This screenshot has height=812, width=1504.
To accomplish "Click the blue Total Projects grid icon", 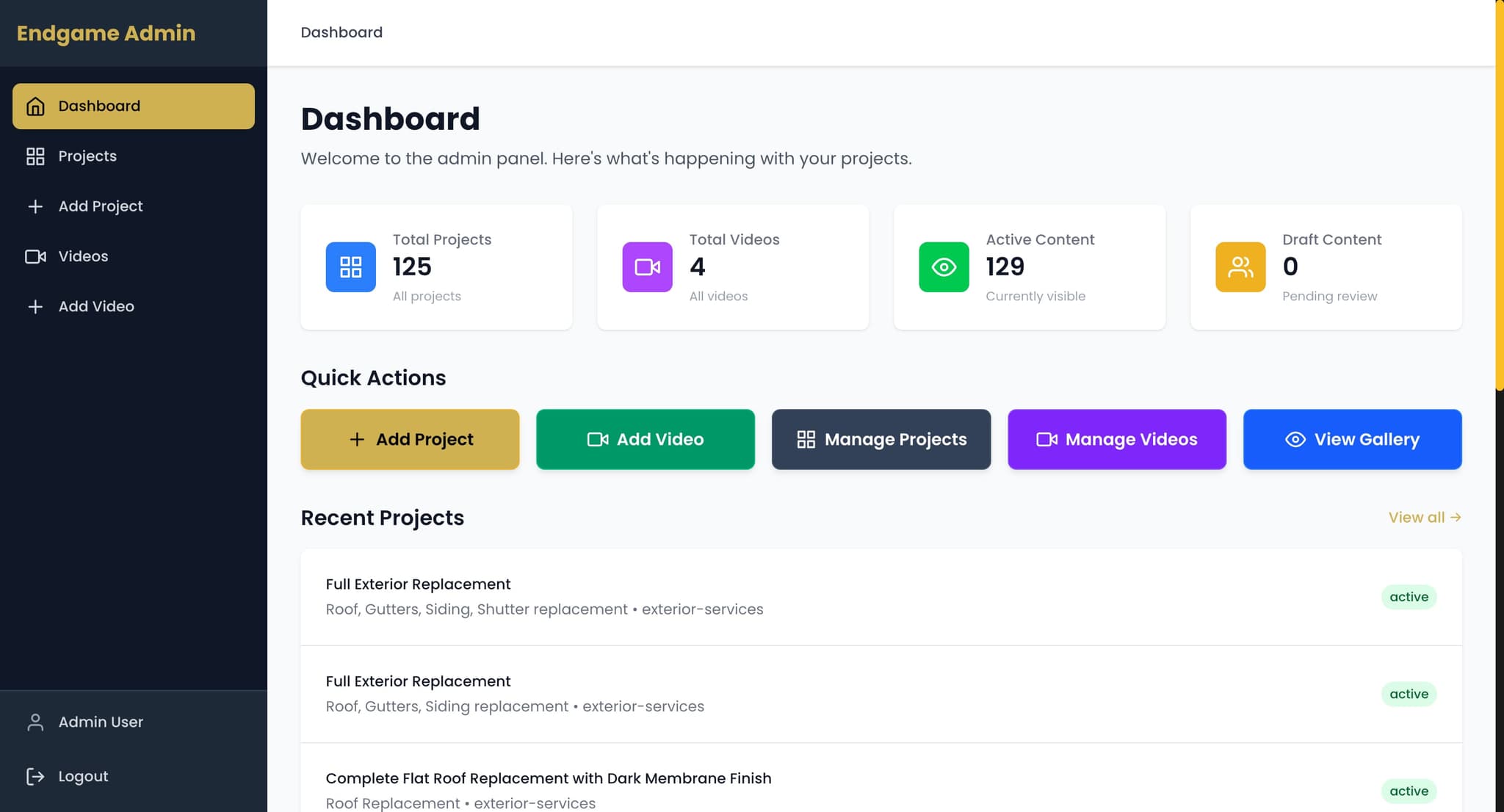I will 350,267.
